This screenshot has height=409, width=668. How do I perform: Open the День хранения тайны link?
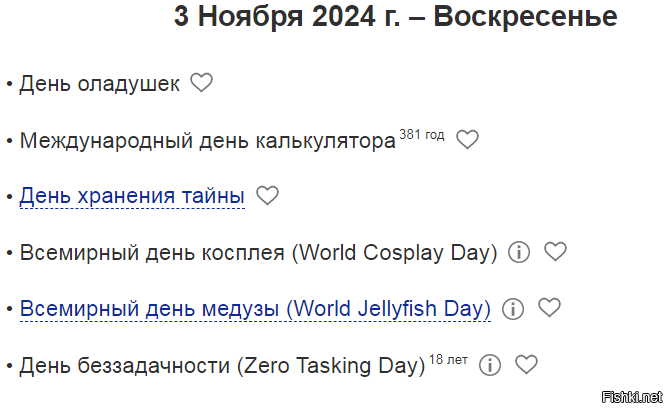click(x=132, y=196)
